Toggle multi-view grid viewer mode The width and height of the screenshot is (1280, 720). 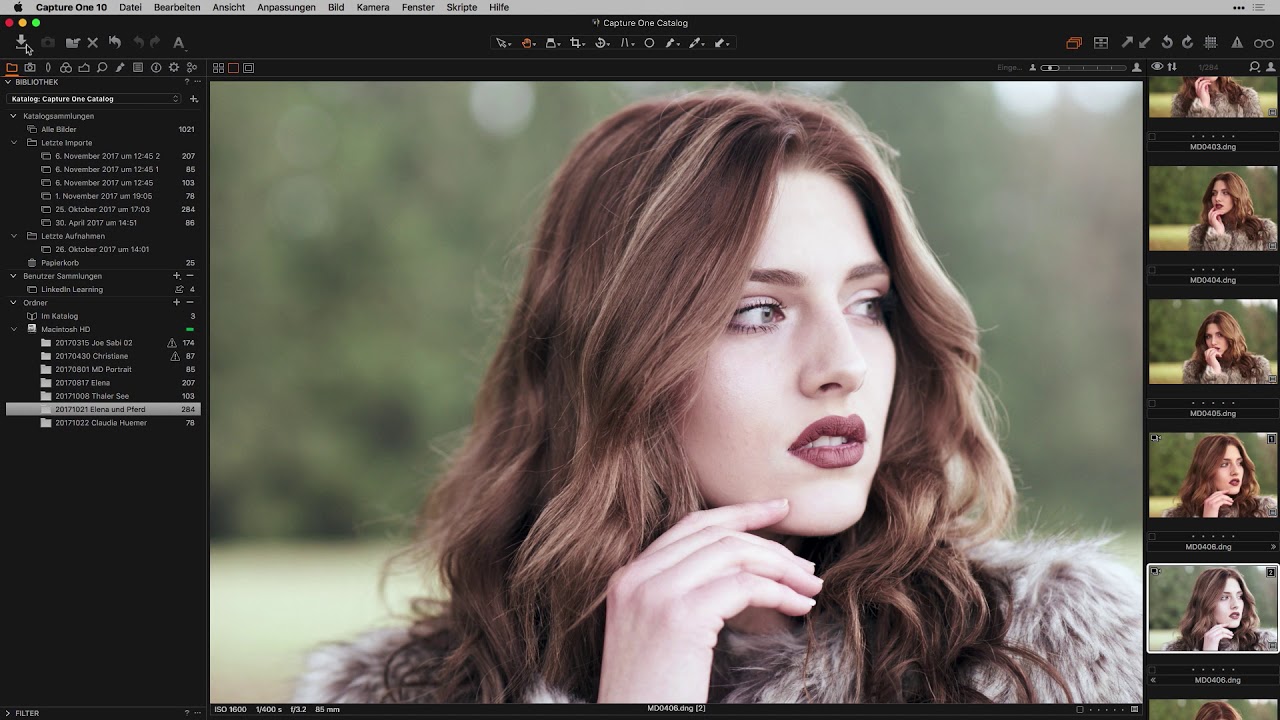218,68
